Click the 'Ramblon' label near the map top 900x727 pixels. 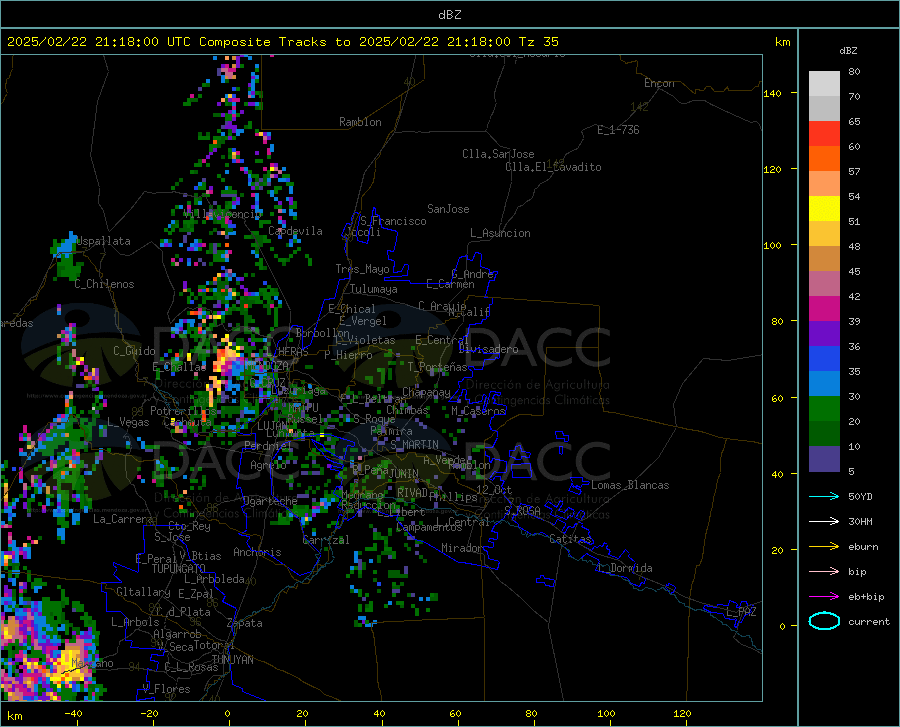[x=360, y=122]
